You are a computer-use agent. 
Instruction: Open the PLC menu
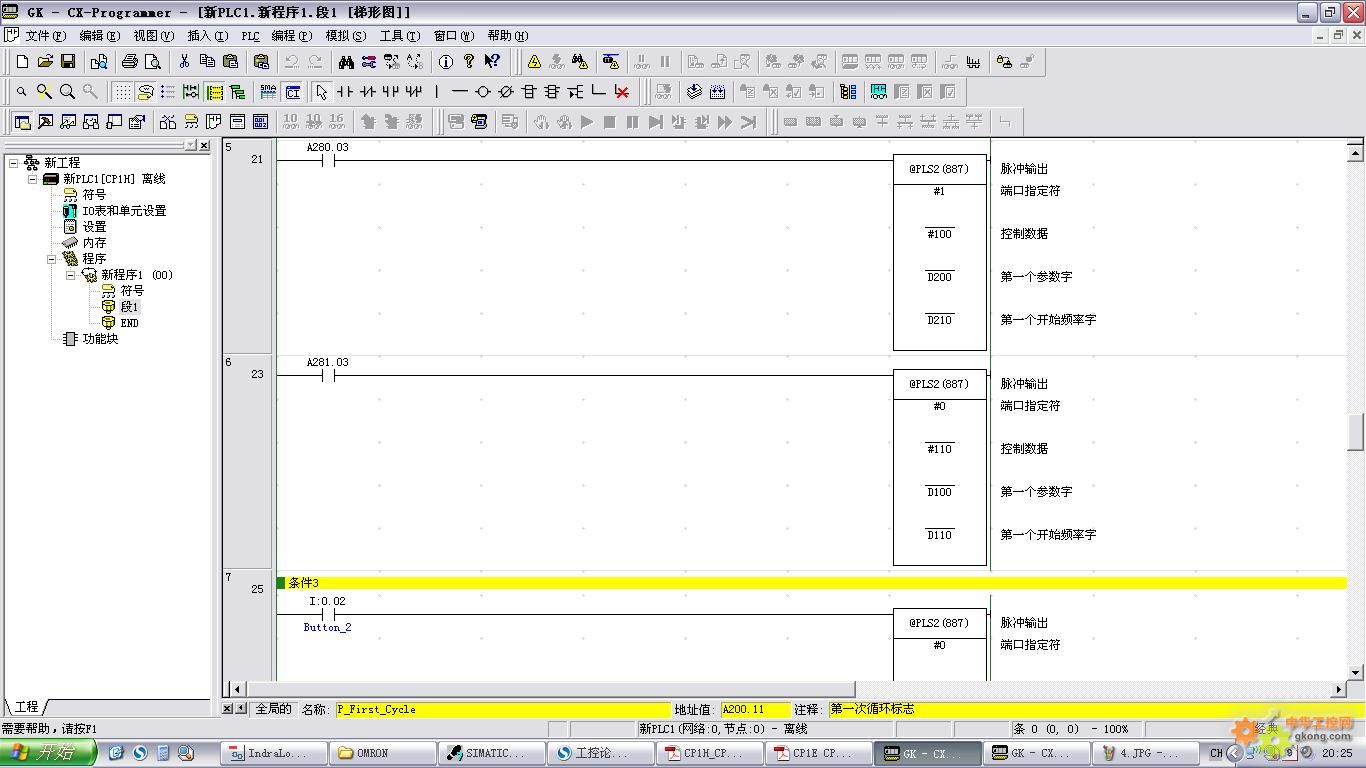click(250, 36)
